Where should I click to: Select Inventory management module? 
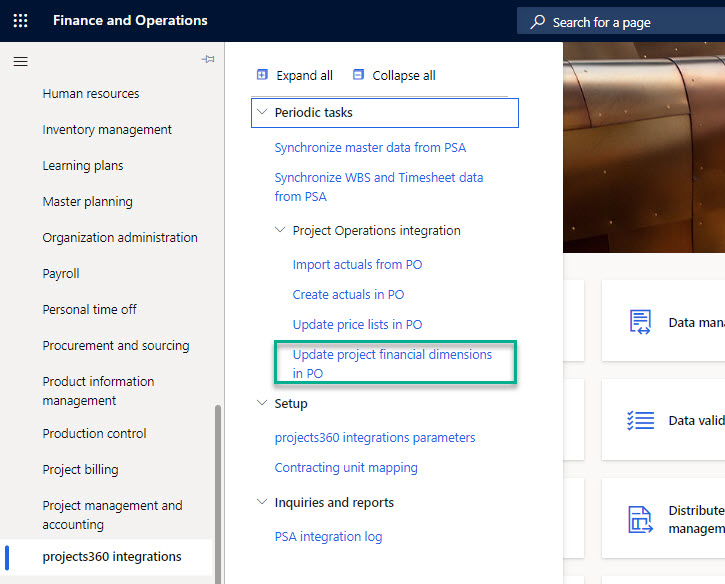[x=107, y=129]
